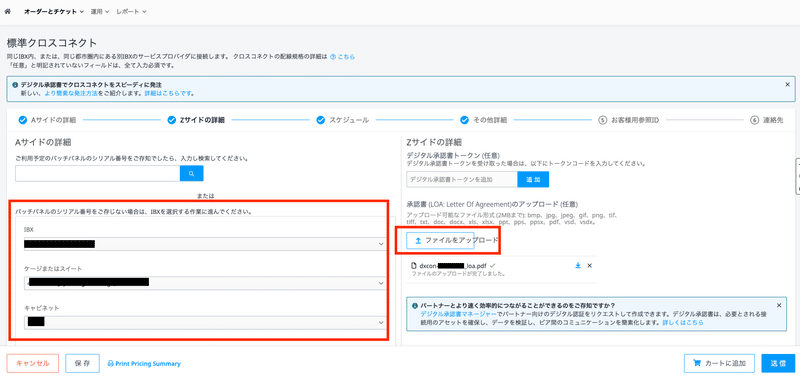The image size is (800, 378).
Task: Click the info icon in the partner notice
Action: 415,306
